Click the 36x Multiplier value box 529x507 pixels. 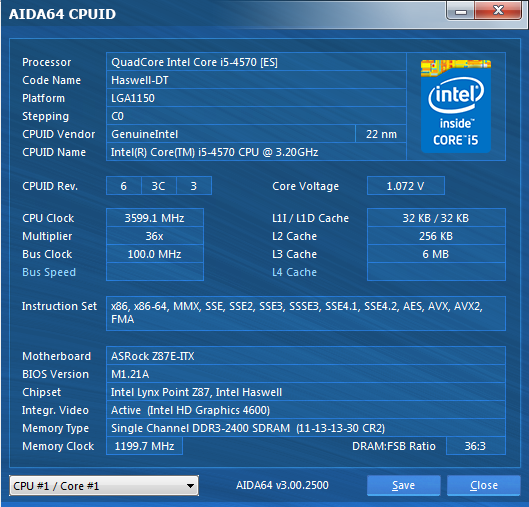155,236
